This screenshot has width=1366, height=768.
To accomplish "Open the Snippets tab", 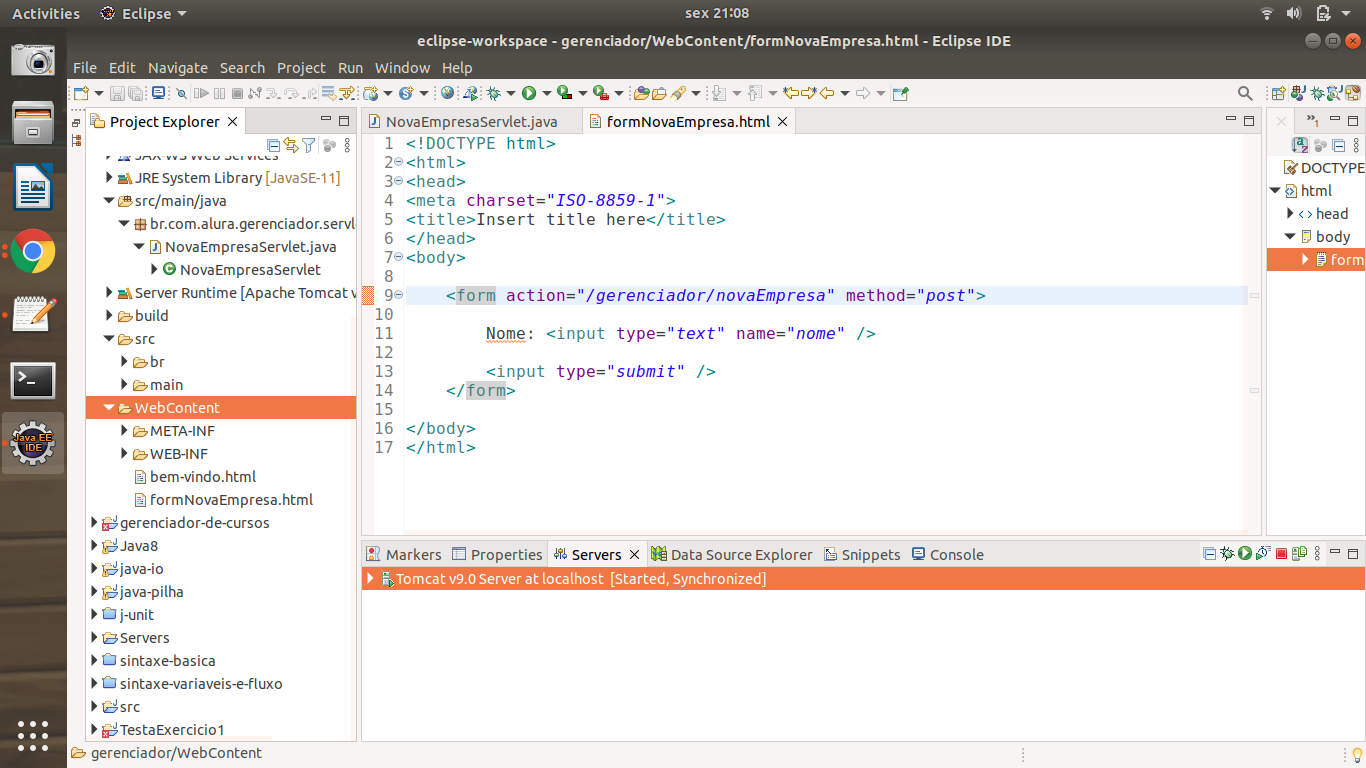I will click(861, 554).
